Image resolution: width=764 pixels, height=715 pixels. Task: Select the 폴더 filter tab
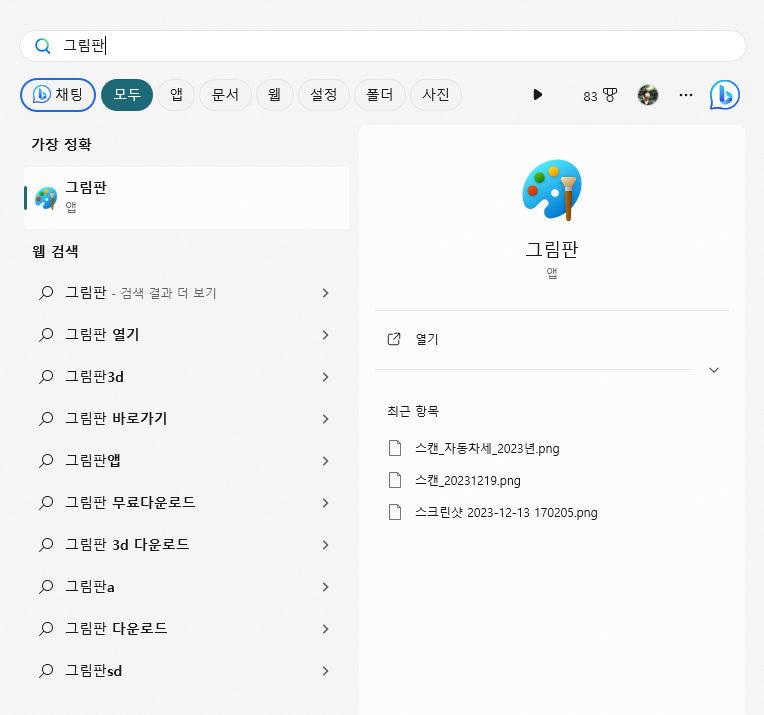380,95
